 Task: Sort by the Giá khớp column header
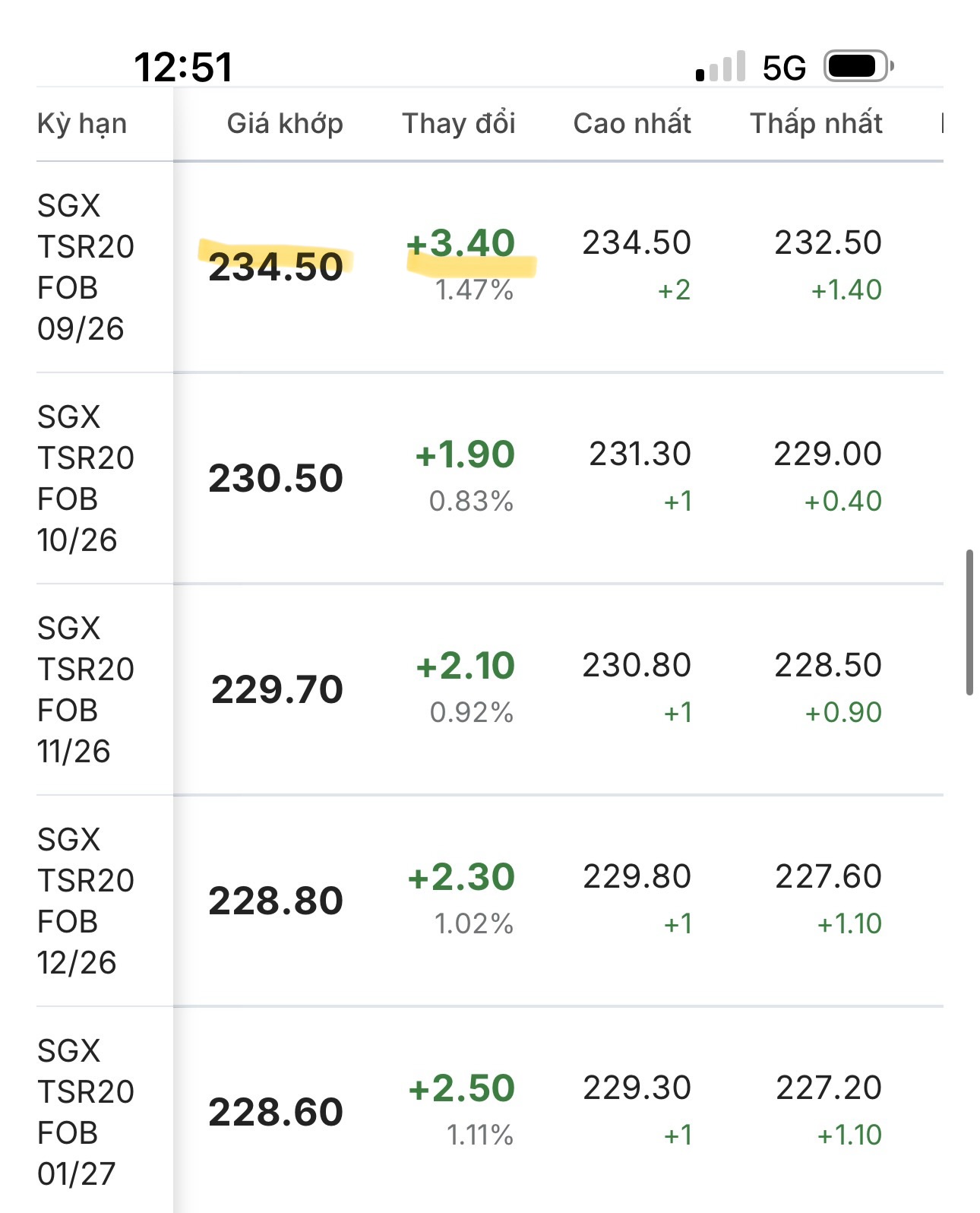[285, 123]
